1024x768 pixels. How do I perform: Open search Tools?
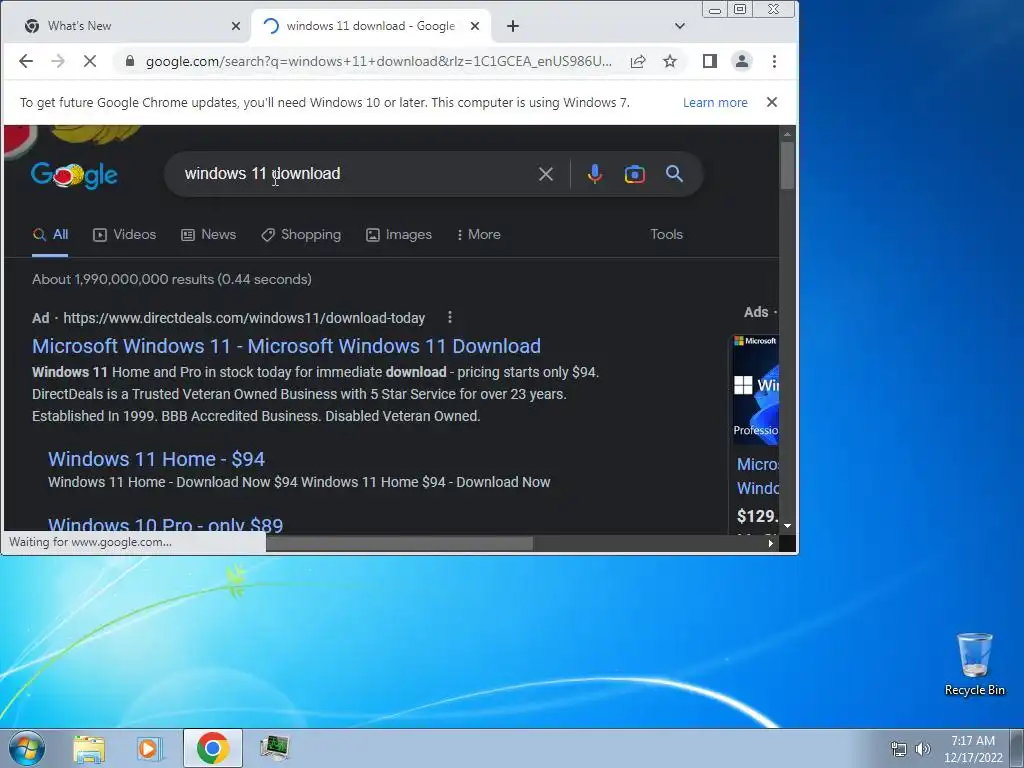click(666, 234)
